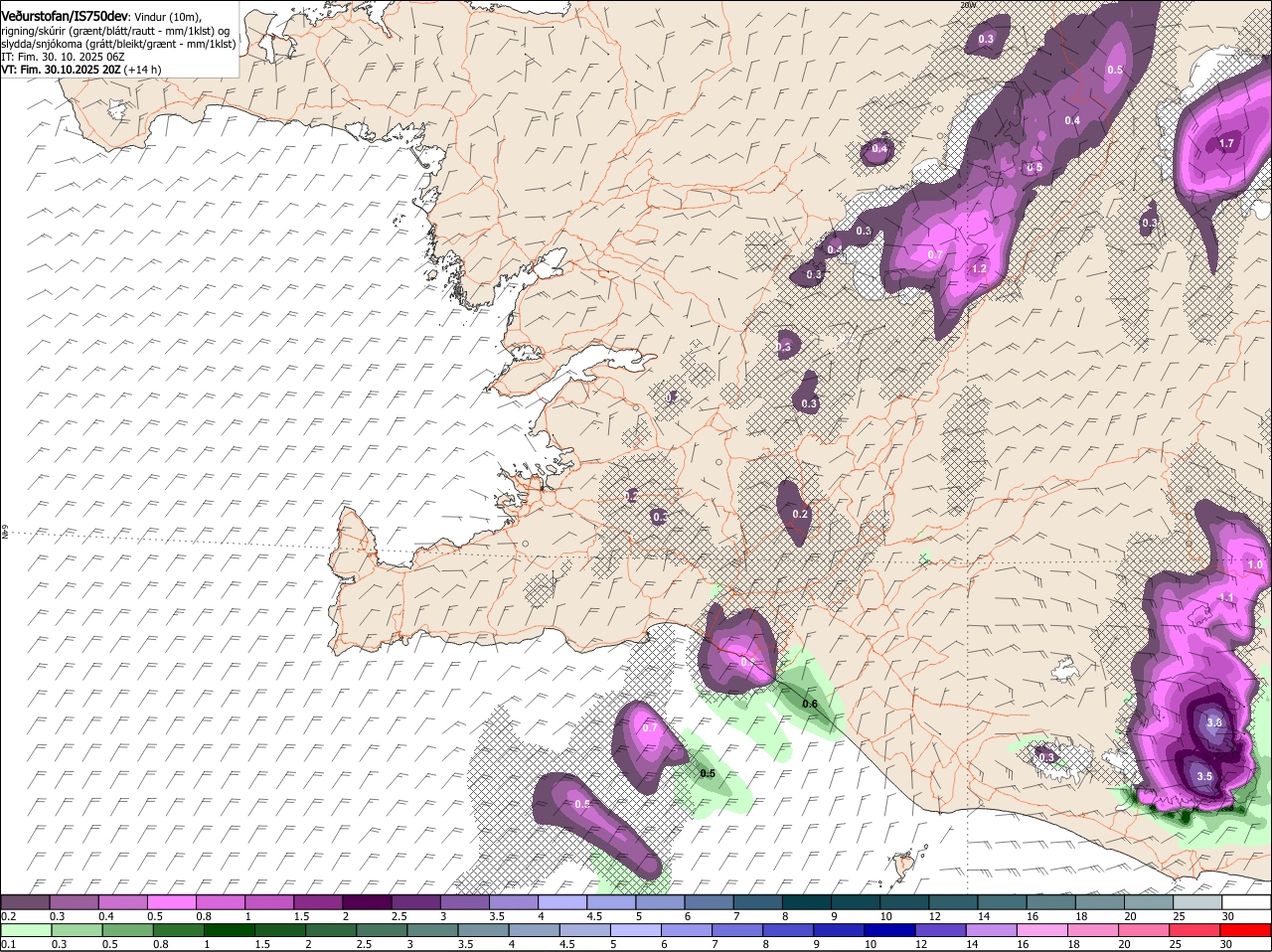Click the 20W longitude label at the top
The image size is (1272, 952).
968,5
